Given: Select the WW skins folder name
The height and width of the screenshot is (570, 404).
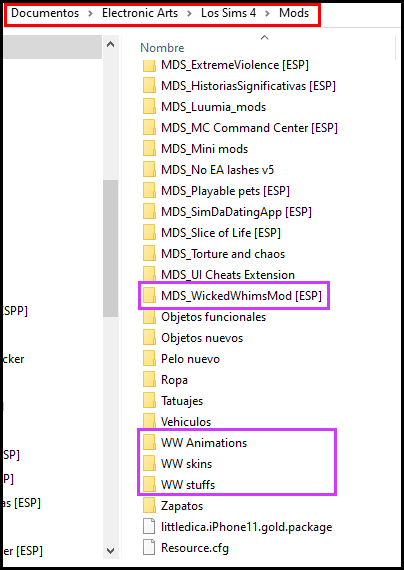Looking at the screenshot, I should [186, 464].
